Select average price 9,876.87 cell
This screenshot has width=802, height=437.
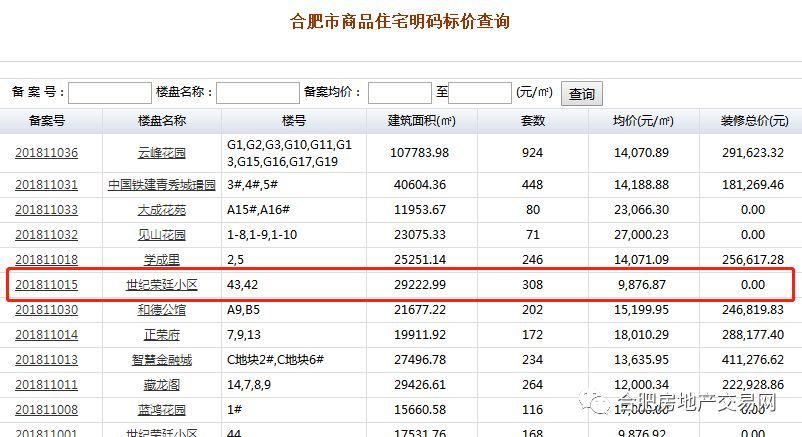click(x=641, y=285)
